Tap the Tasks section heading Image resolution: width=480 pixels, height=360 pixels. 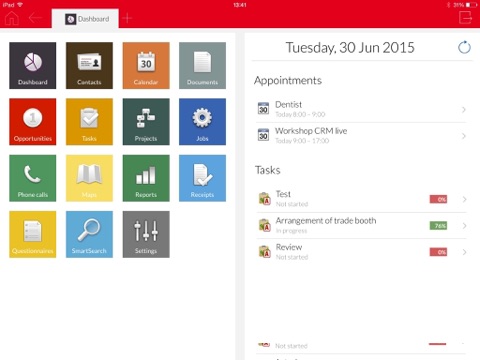coord(267,170)
